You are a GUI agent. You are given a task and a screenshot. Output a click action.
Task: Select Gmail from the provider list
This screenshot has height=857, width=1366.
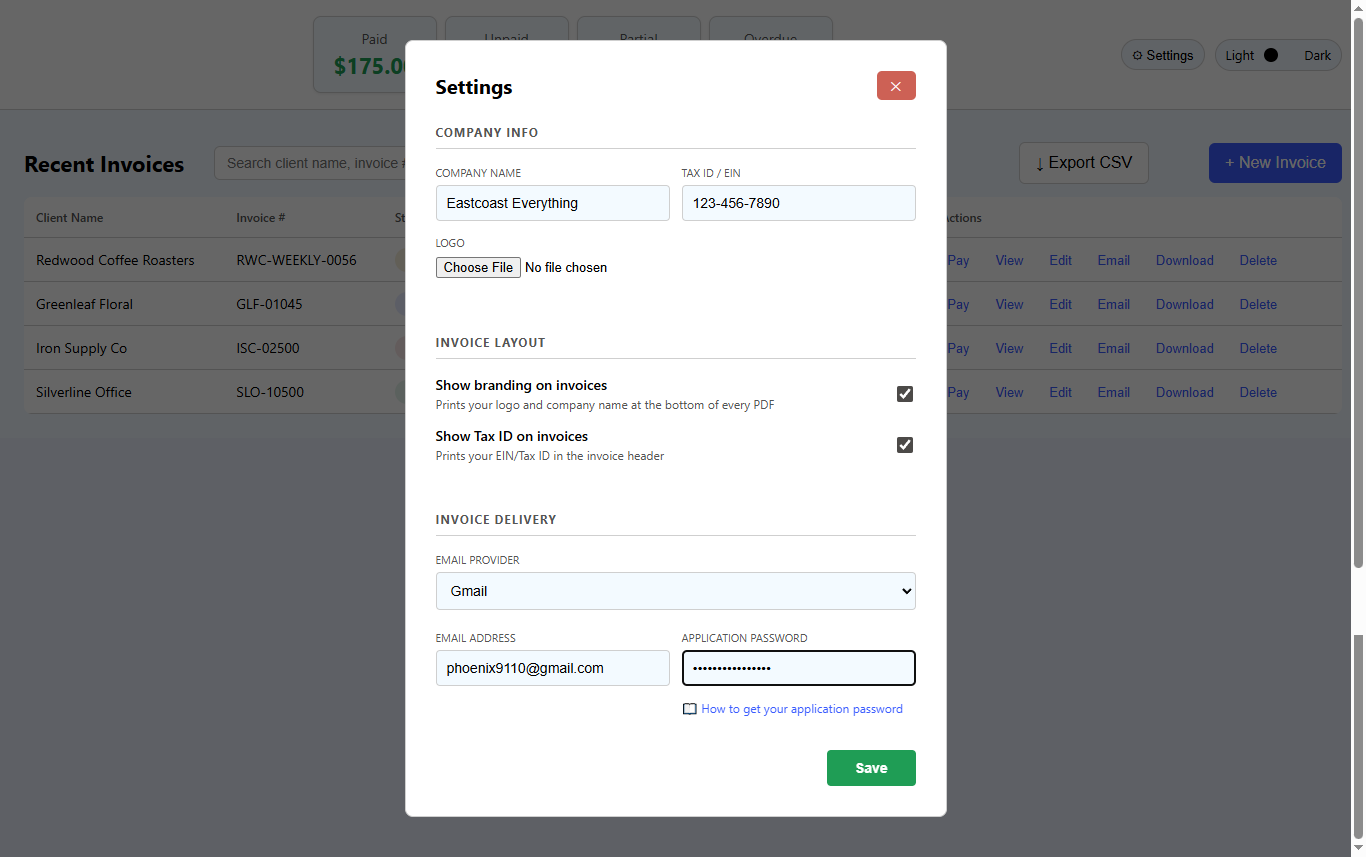point(675,591)
